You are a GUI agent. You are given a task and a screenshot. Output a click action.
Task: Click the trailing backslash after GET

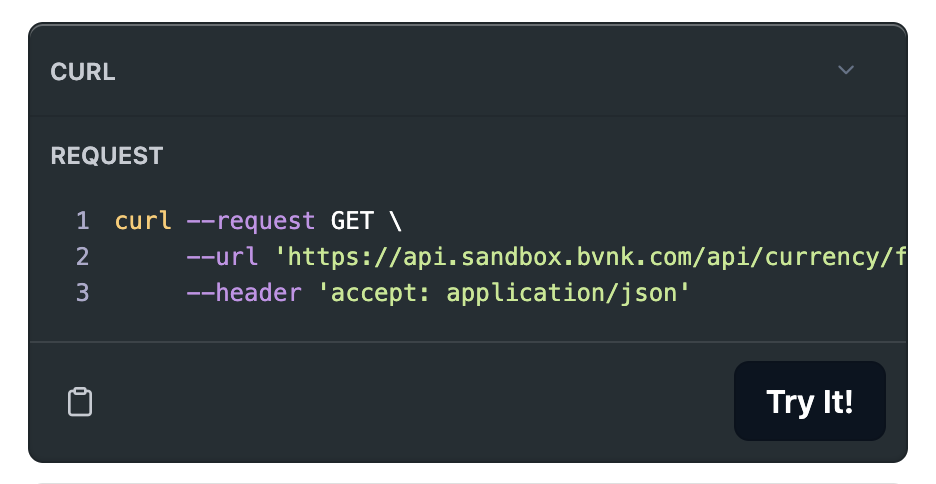tap(394, 220)
